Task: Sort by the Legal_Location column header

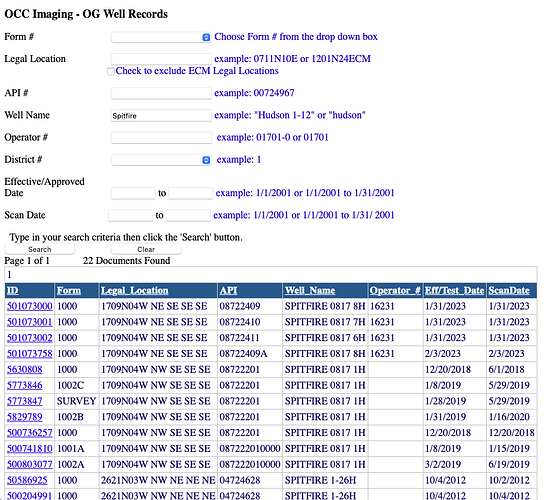Action: tap(135, 291)
